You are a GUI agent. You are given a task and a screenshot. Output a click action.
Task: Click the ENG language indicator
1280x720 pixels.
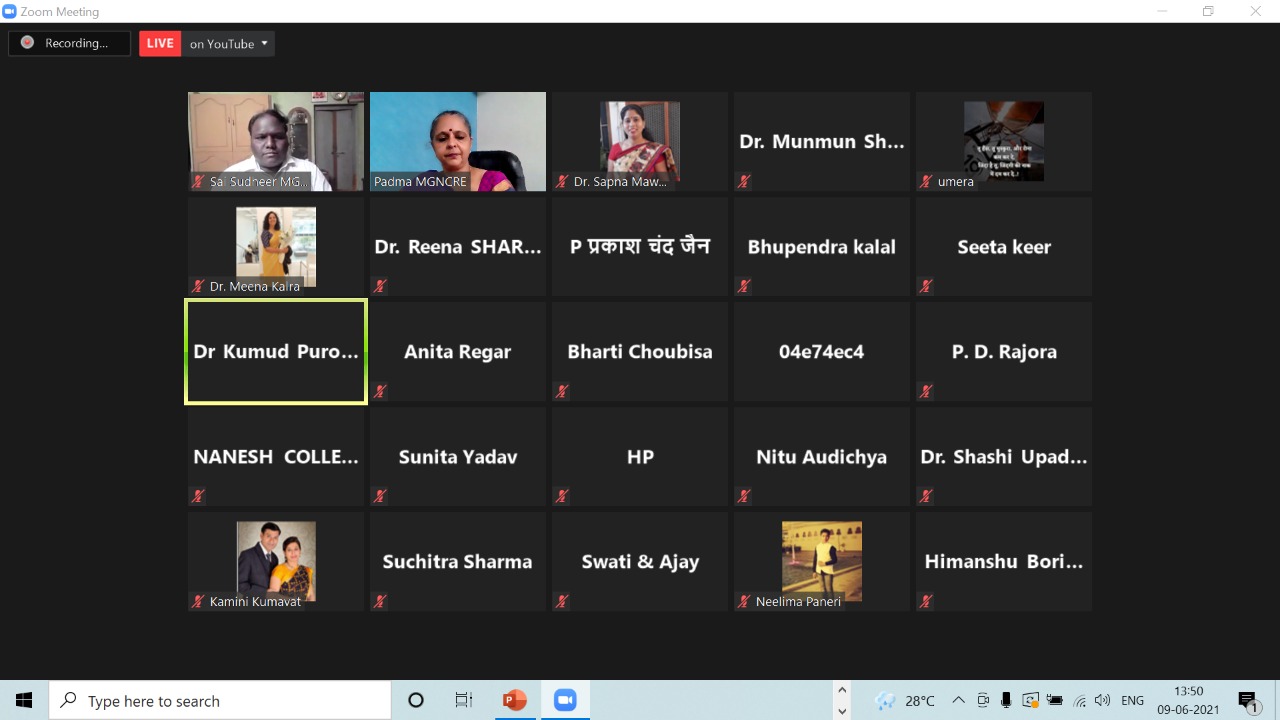(x=1132, y=700)
